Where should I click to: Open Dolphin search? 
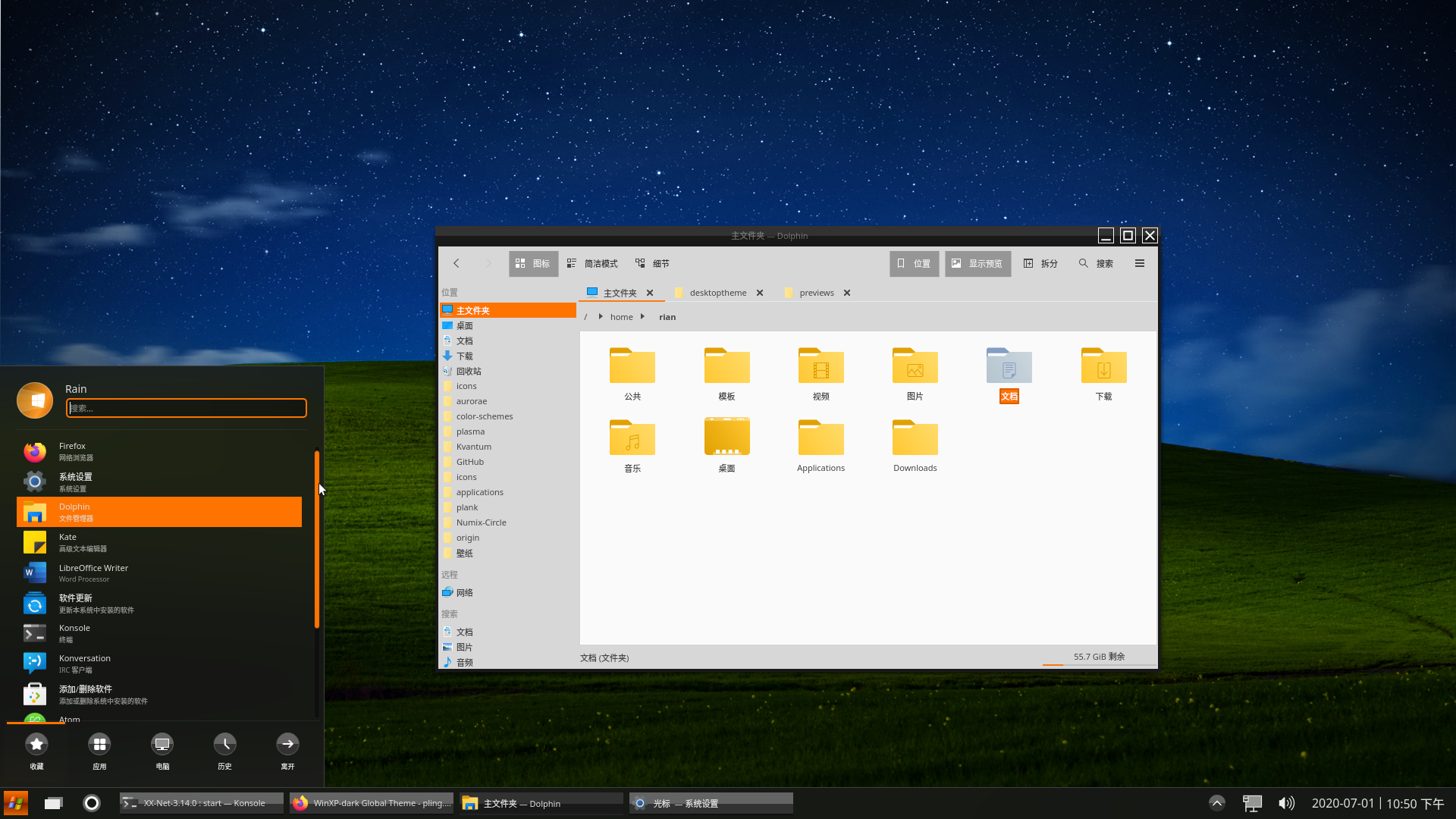click(1096, 263)
